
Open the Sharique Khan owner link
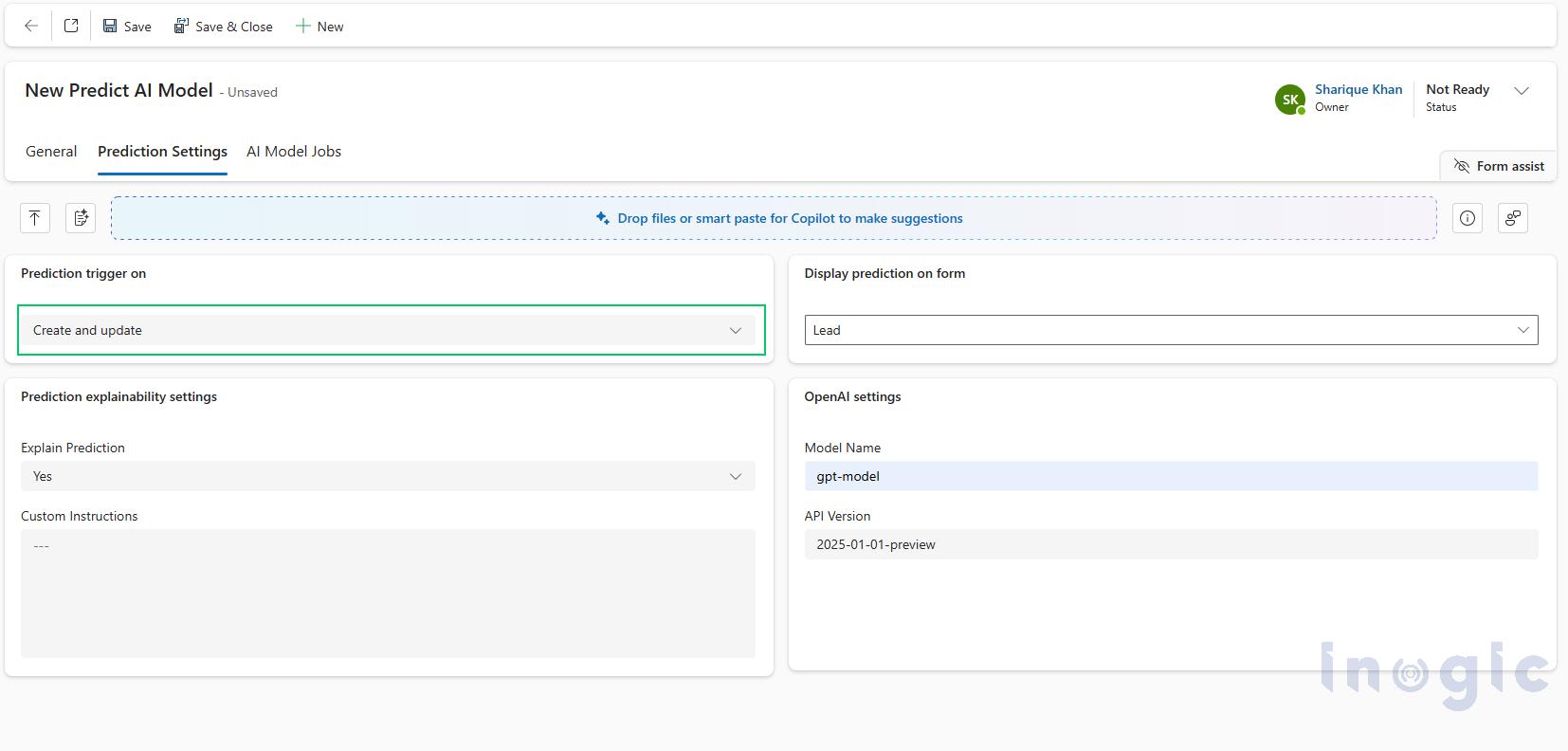pyautogui.click(x=1358, y=89)
